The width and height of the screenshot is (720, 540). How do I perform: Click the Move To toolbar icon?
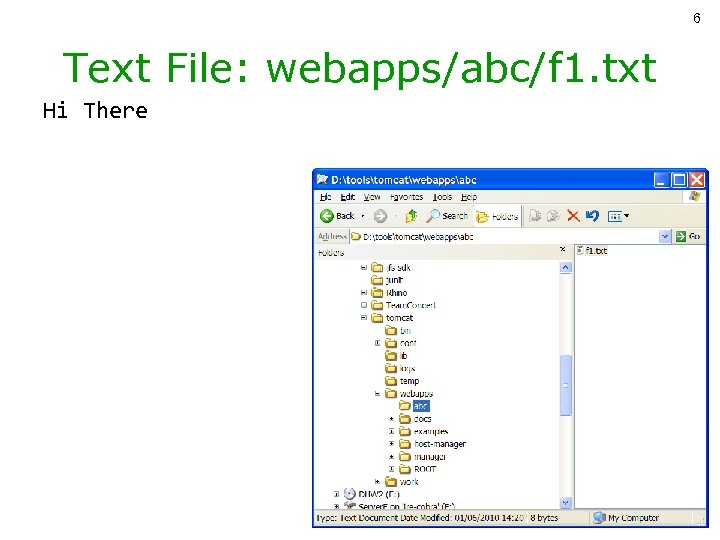click(x=535, y=216)
